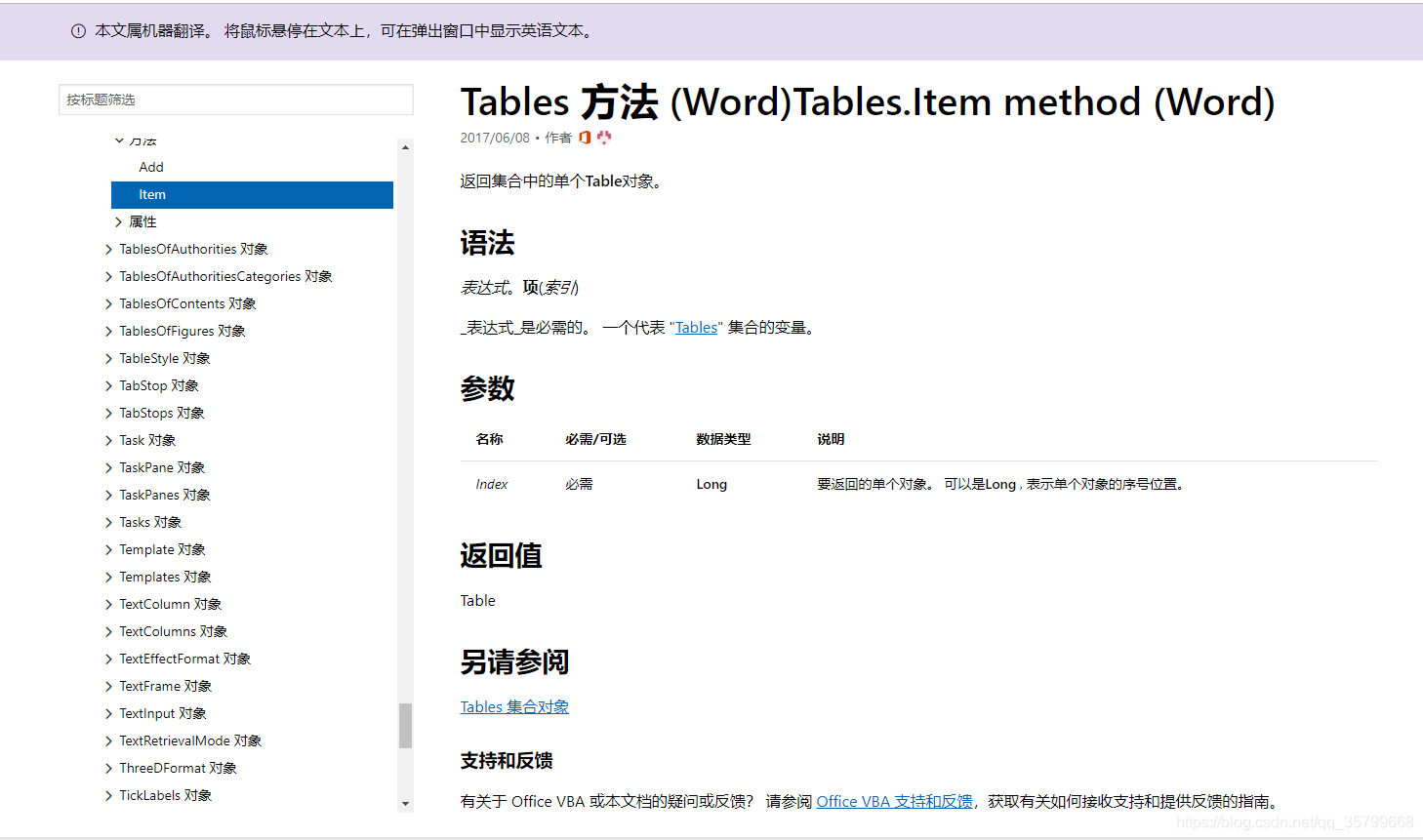The image size is (1423, 840).
Task: Click the 语法 section heading
Action: pyautogui.click(x=487, y=243)
